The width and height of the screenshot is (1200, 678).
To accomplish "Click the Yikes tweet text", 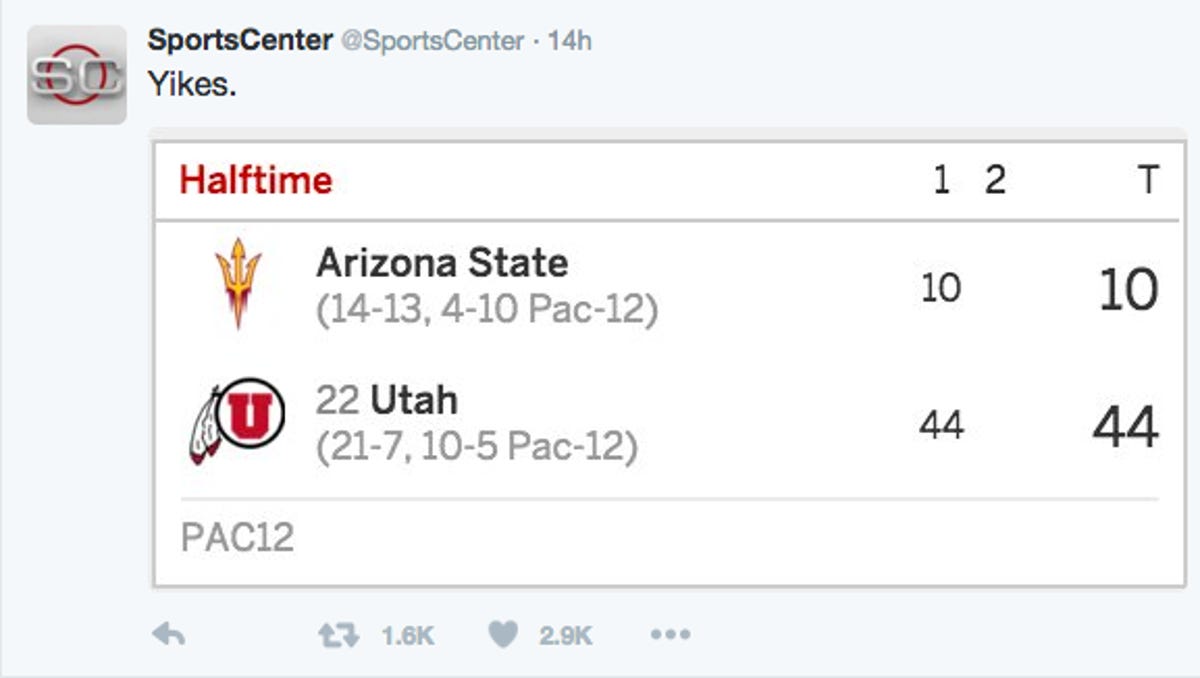I will point(192,85).
